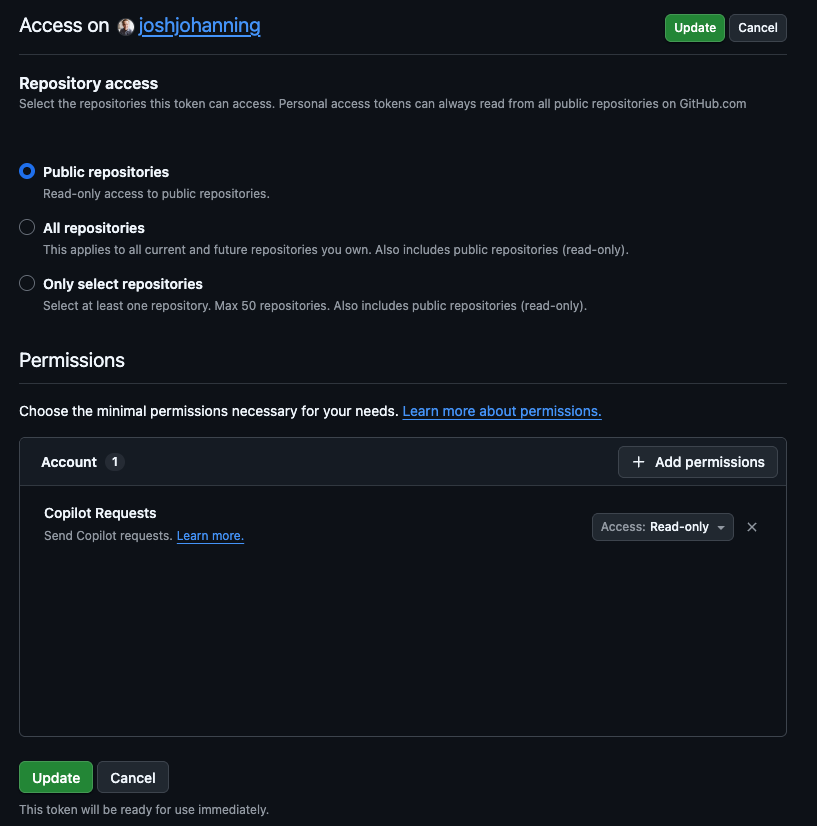Viewport: 817px width, 826px height.
Task: Follow the Learn more link under Copilot Requests
Action: coord(210,536)
